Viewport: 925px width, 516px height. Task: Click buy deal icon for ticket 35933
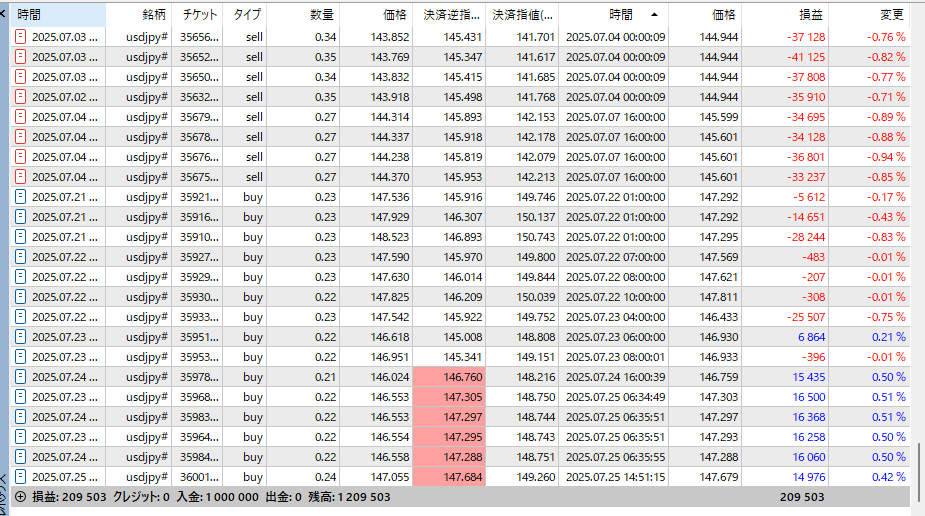pyautogui.click(x=20, y=317)
